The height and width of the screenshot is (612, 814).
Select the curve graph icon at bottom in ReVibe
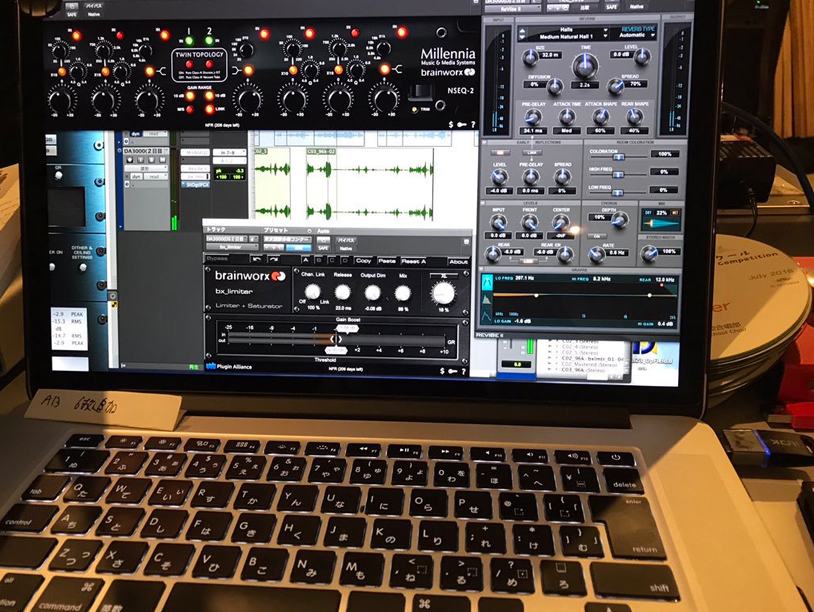pyautogui.click(x=487, y=316)
